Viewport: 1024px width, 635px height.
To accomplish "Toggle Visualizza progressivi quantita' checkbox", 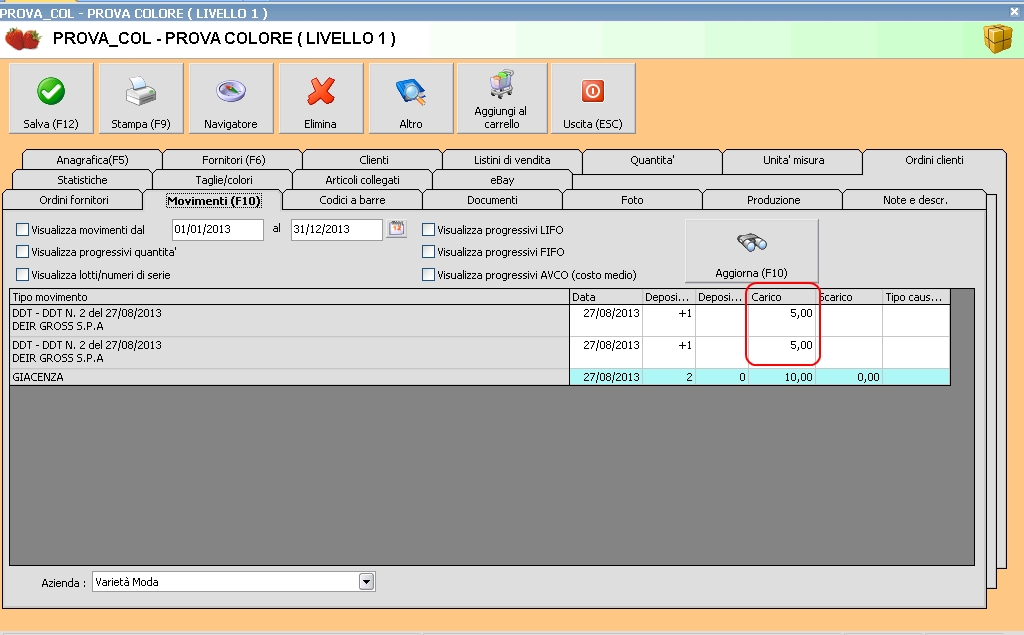I will click(23, 252).
